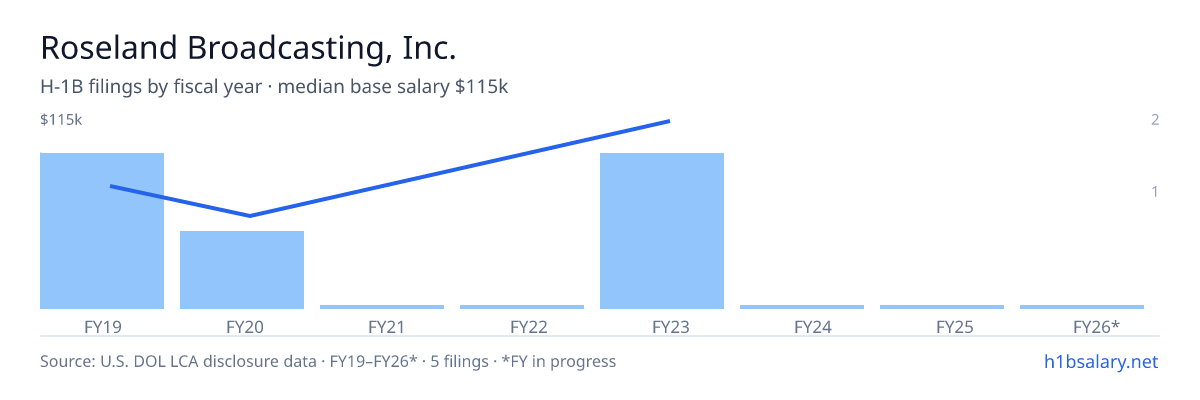This screenshot has height=400, width=1200.
Task: Click the FY24 small bar stub
Action: click(802, 307)
